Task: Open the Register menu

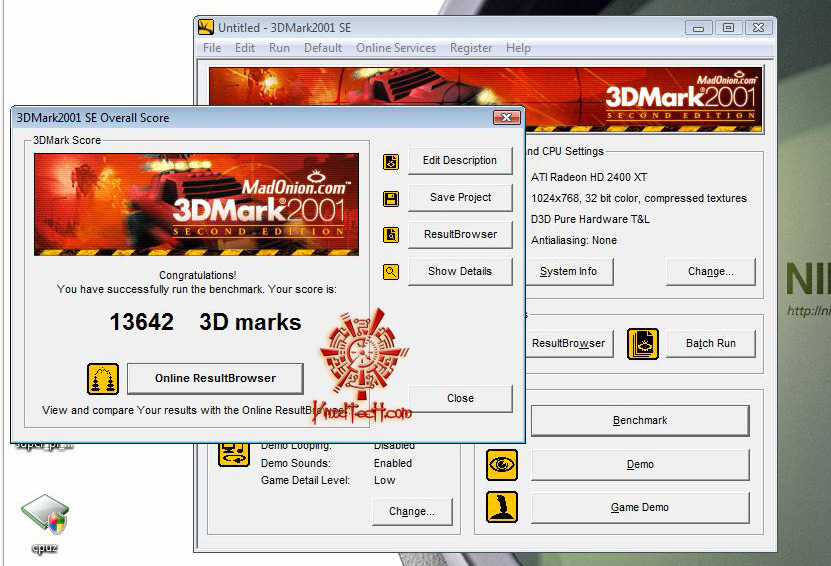Action: [471, 48]
